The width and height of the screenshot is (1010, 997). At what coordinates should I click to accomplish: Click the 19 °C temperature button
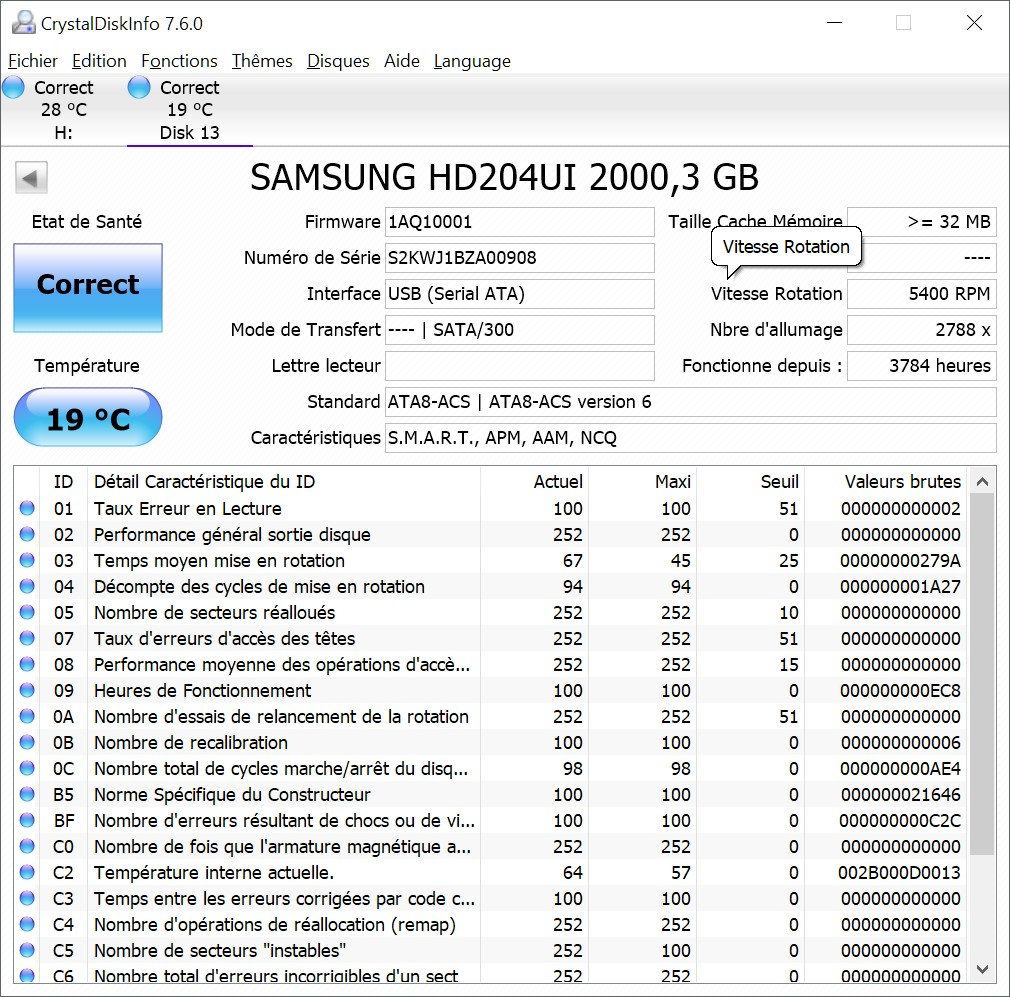coord(88,417)
